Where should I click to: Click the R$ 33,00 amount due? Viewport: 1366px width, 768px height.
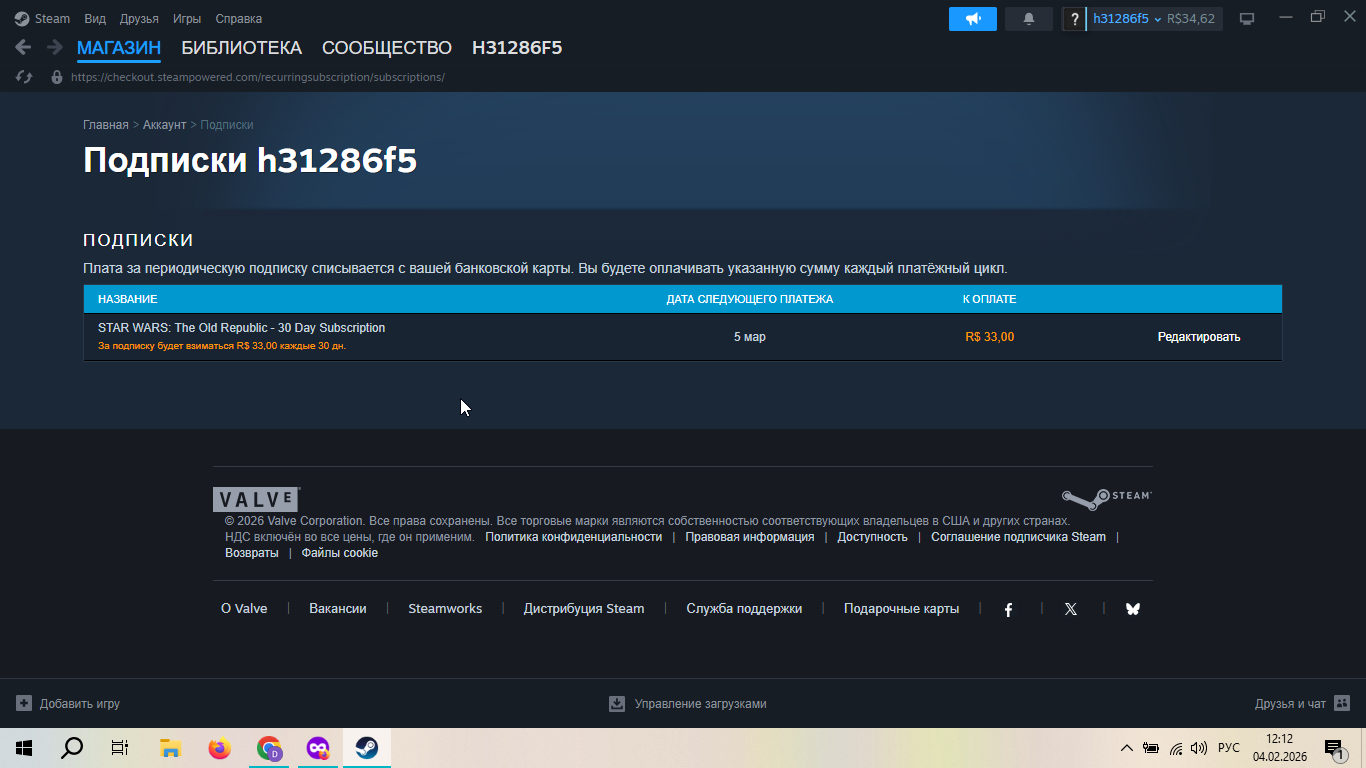[x=990, y=337]
